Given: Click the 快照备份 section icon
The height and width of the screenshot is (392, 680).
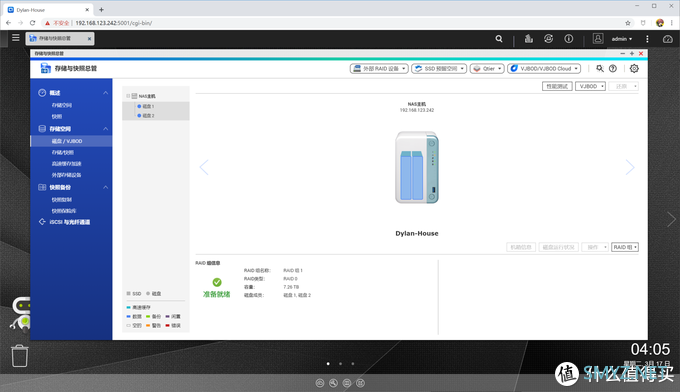Looking at the screenshot, I should point(42,187).
